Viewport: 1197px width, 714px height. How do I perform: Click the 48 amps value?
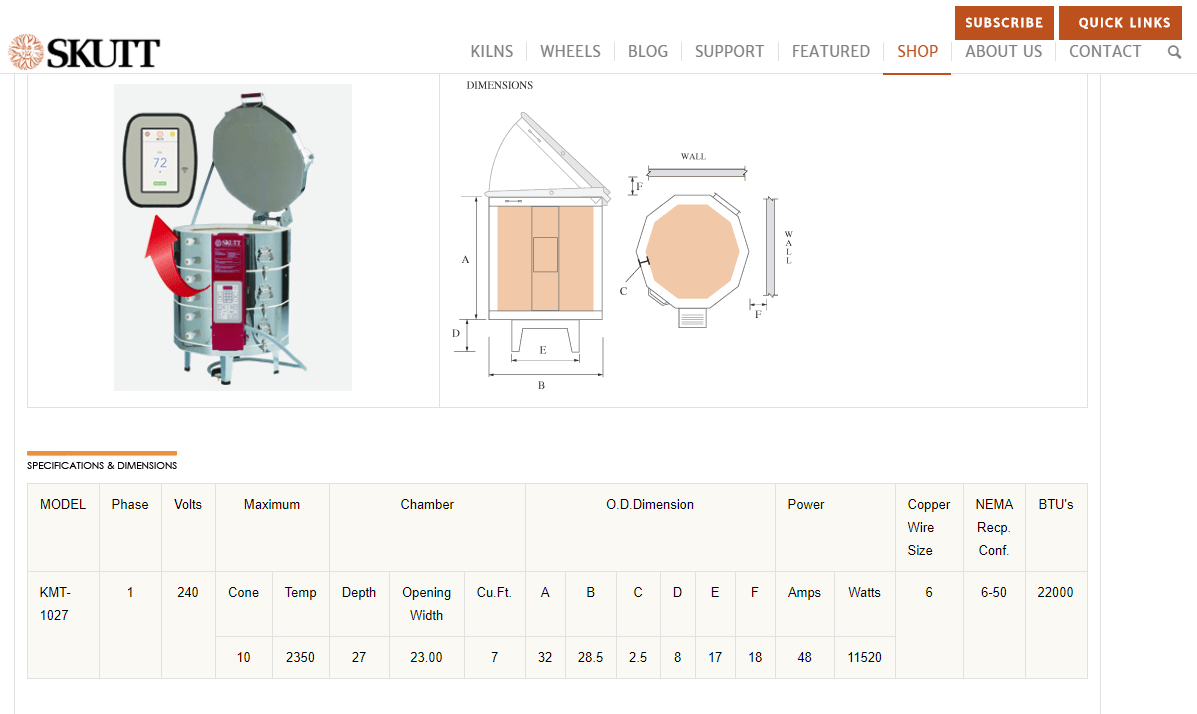click(x=804, y=657)
